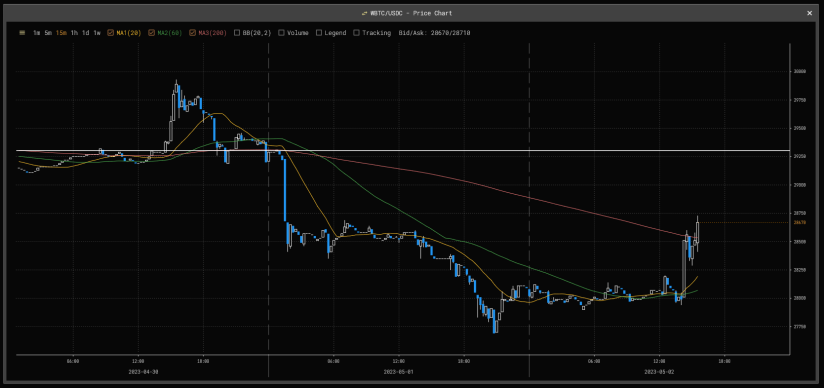824x388 pixels.
Task: Click the 30000 price axis label
Action: [x=800, y=71]
